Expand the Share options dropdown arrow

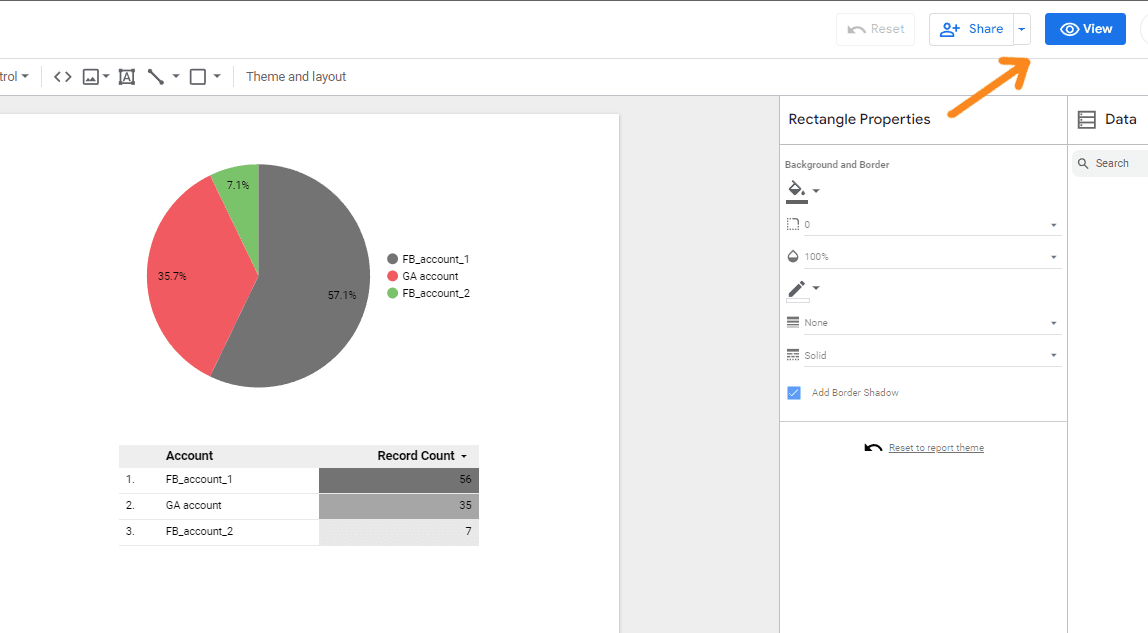pos(1022,29)
